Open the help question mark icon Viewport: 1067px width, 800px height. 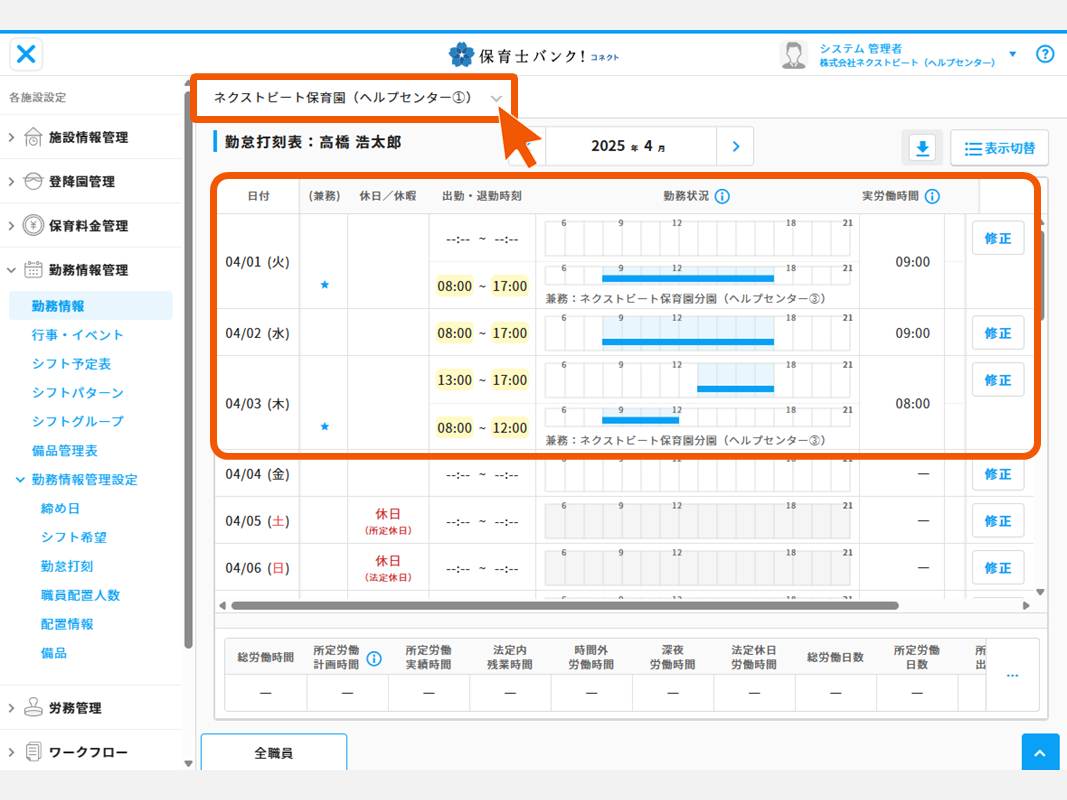(x=1045, y=54)
